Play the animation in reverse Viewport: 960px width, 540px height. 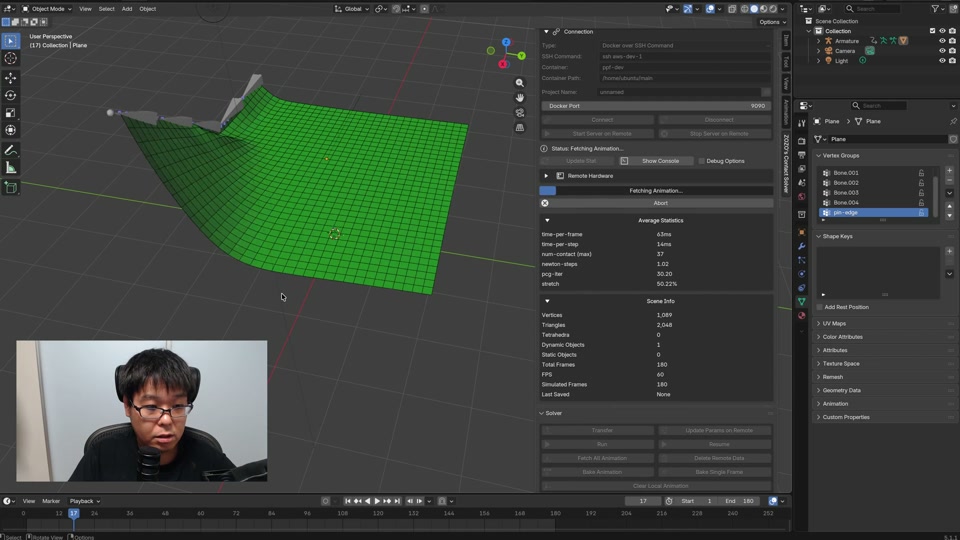click(x=367, y=501)
